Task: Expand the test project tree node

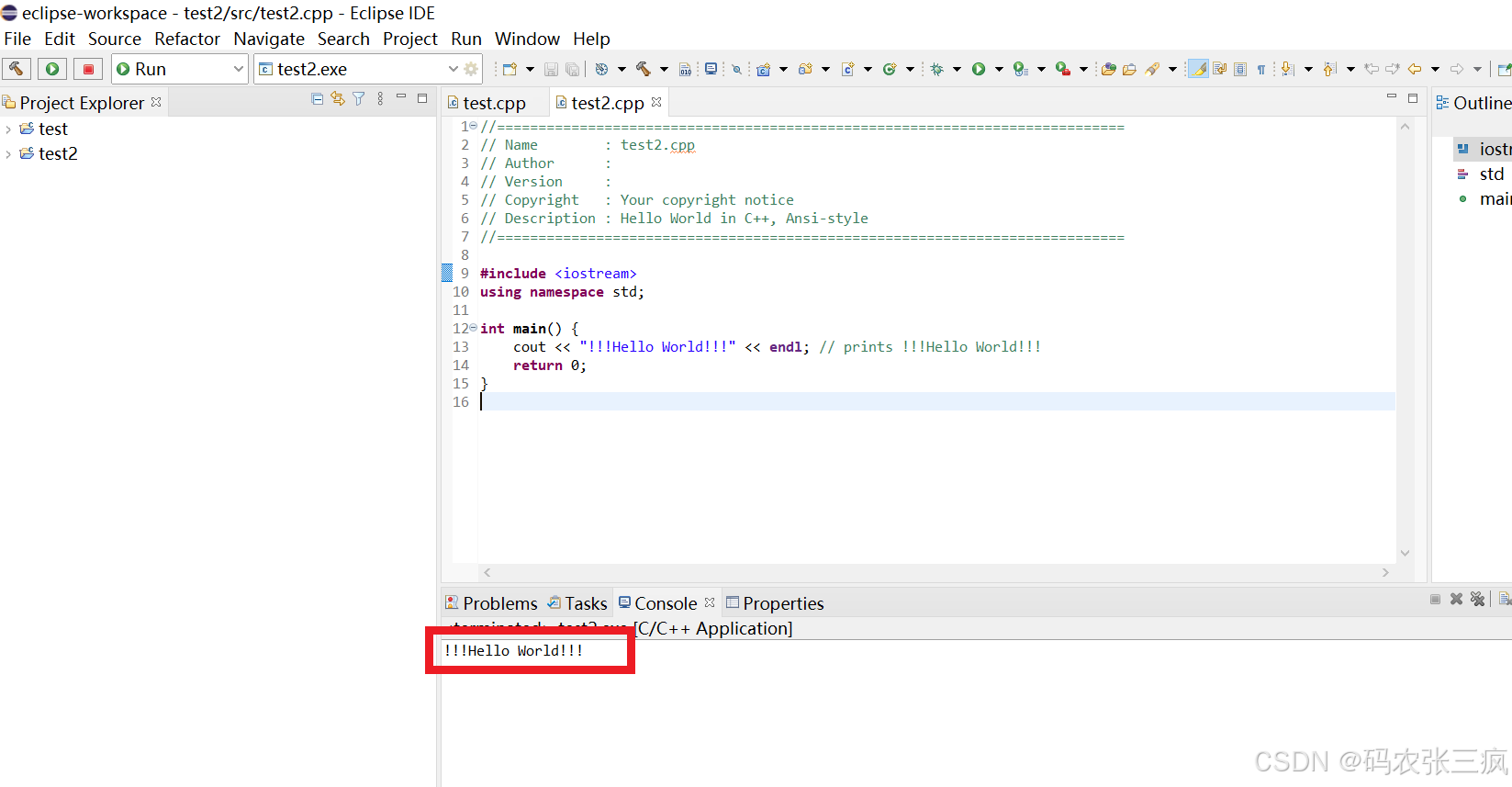Action: click(8, 129)
